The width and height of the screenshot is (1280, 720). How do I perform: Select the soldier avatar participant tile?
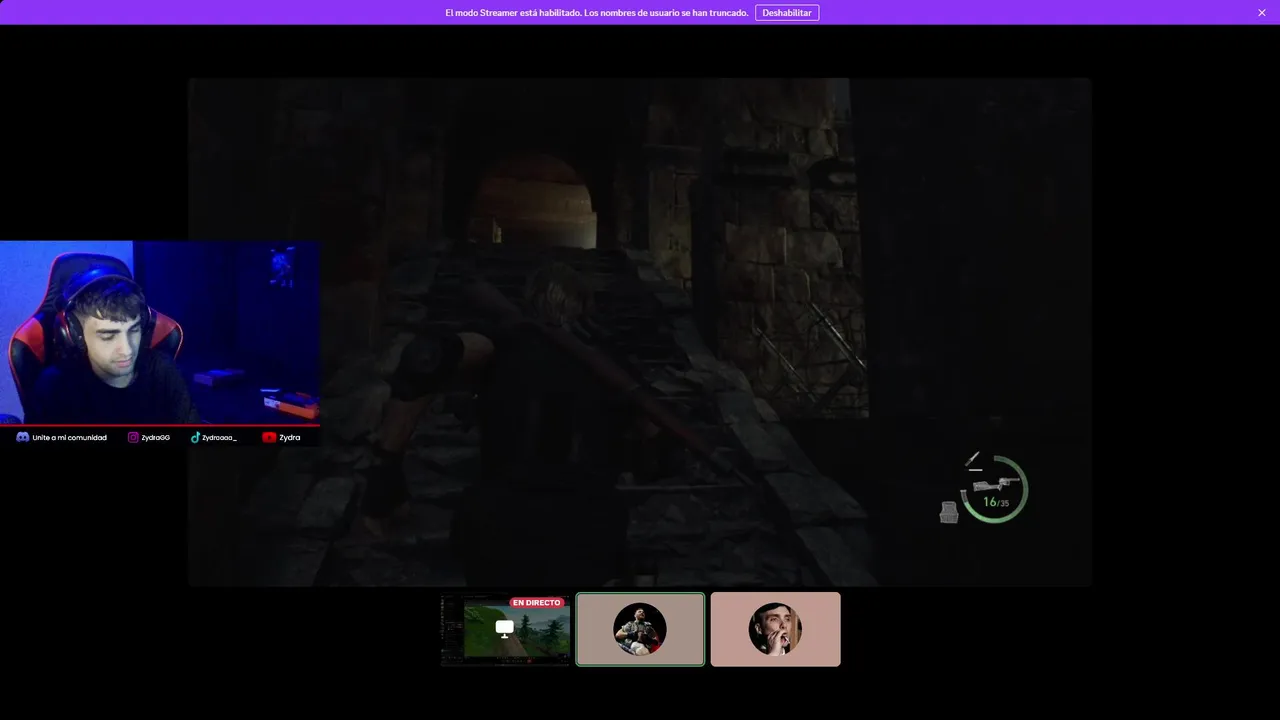(640, 629)
